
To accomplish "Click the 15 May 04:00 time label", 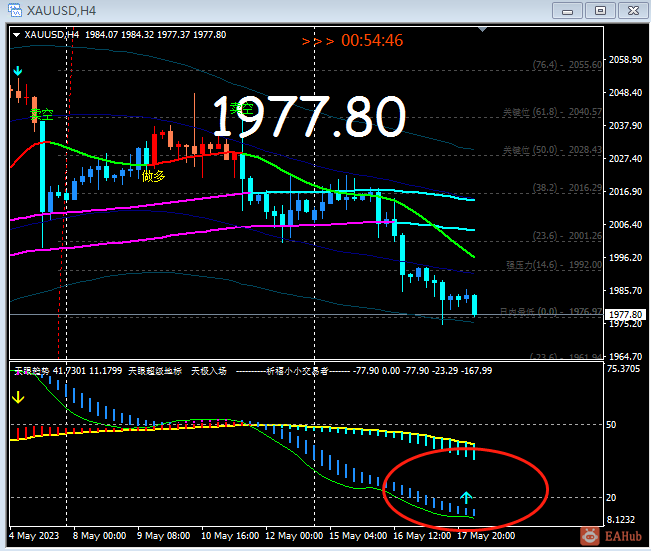I will click(x=358, y=536).
